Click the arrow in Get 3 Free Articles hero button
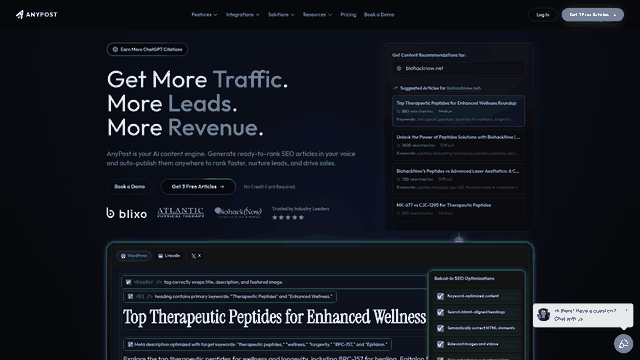 click(x=222, y=187)
